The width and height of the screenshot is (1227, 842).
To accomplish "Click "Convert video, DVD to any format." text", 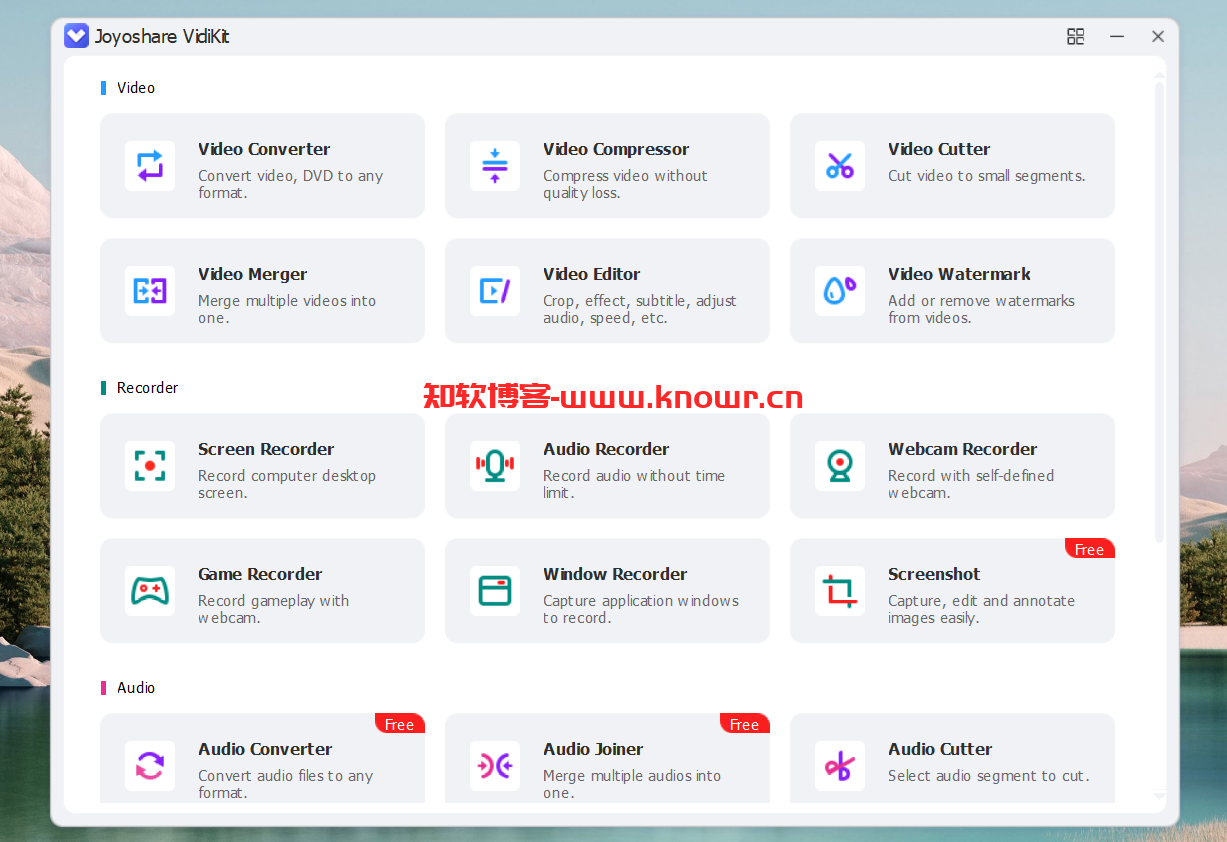I will (x=290, y=184).
